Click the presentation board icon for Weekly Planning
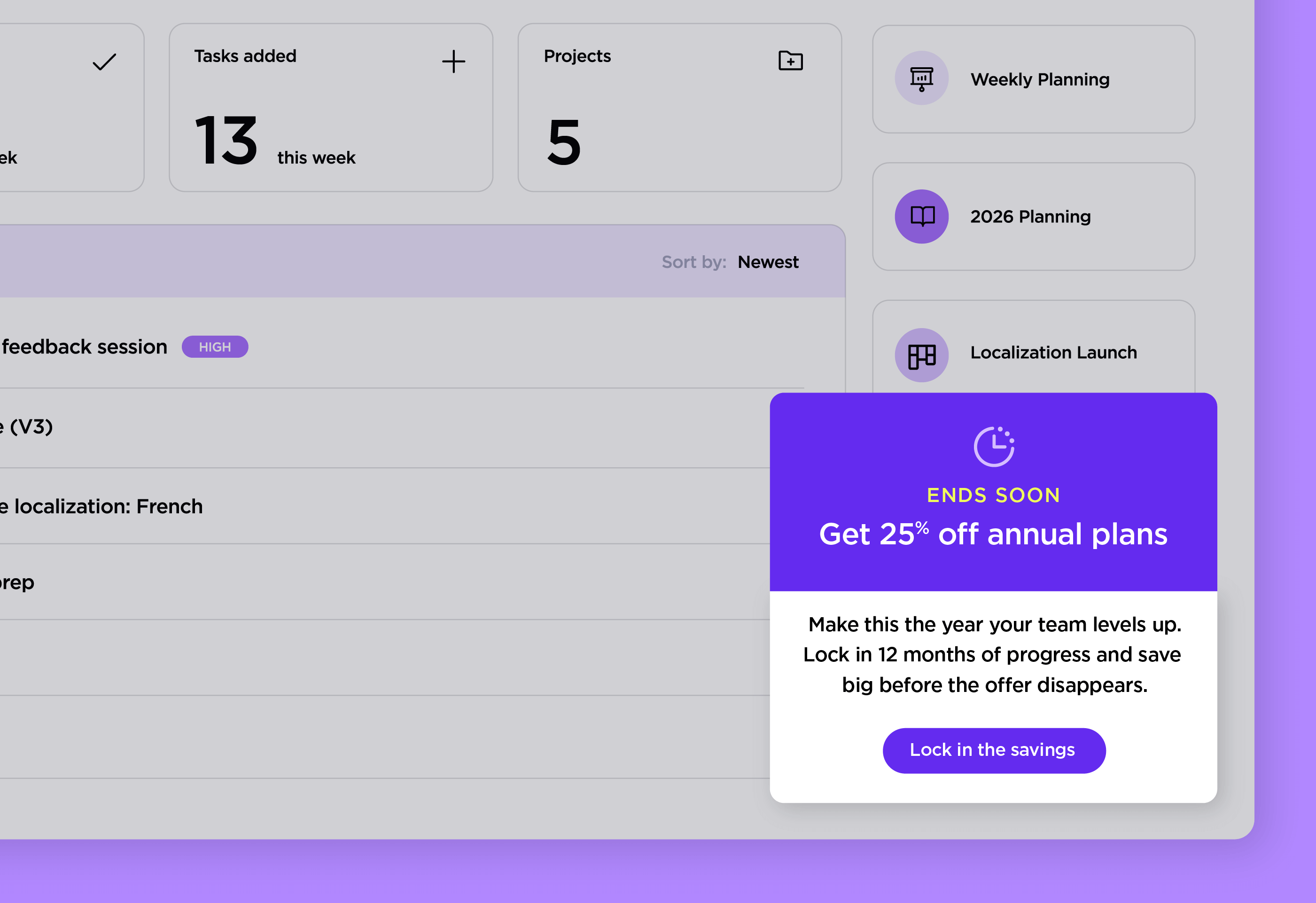This screenshot has height=903, width=1316. tap(921, 79)
